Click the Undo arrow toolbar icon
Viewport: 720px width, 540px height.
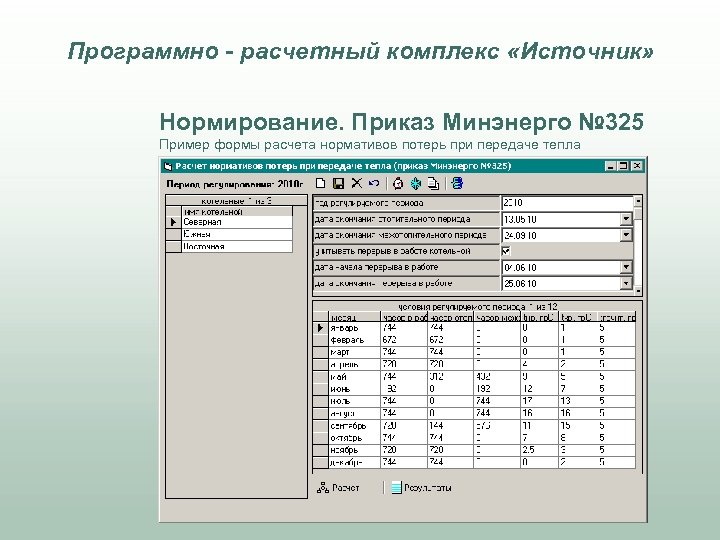(374, 183)
